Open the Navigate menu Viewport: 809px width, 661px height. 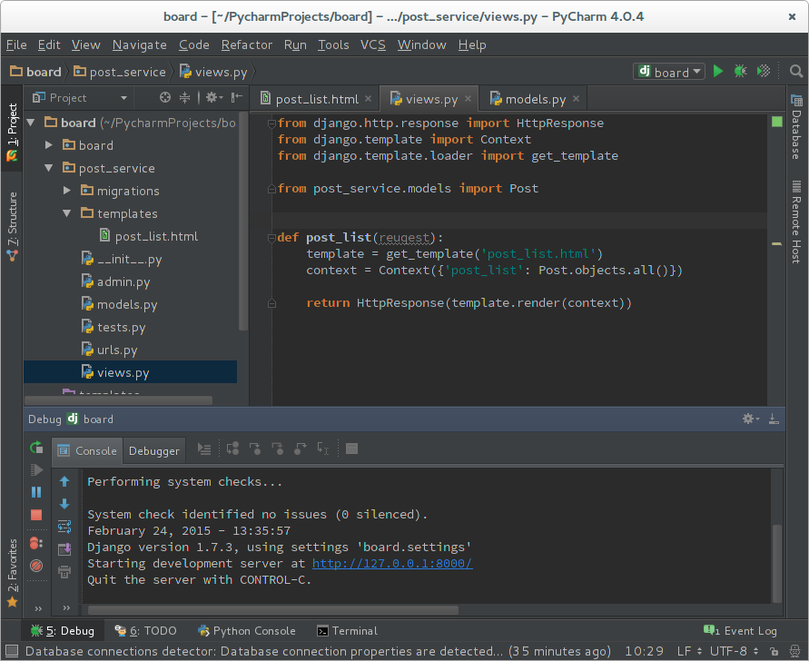click(x=139, y=45)
